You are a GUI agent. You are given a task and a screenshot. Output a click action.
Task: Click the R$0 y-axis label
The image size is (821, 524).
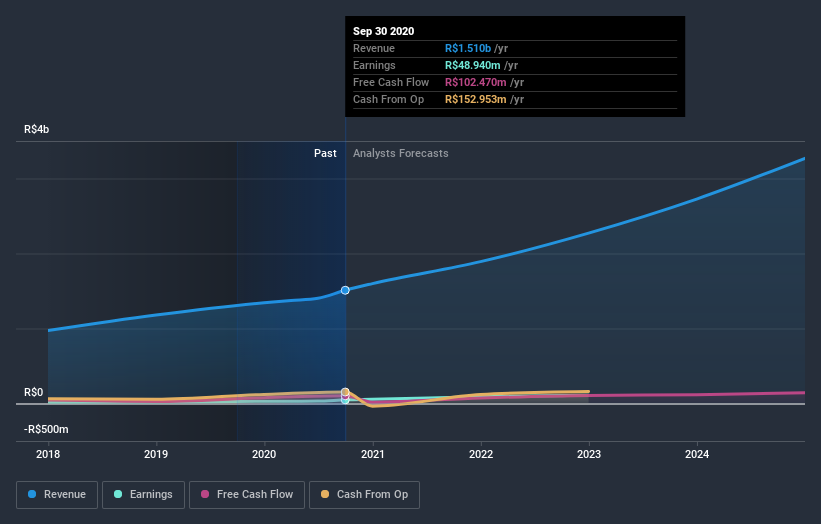34,393
